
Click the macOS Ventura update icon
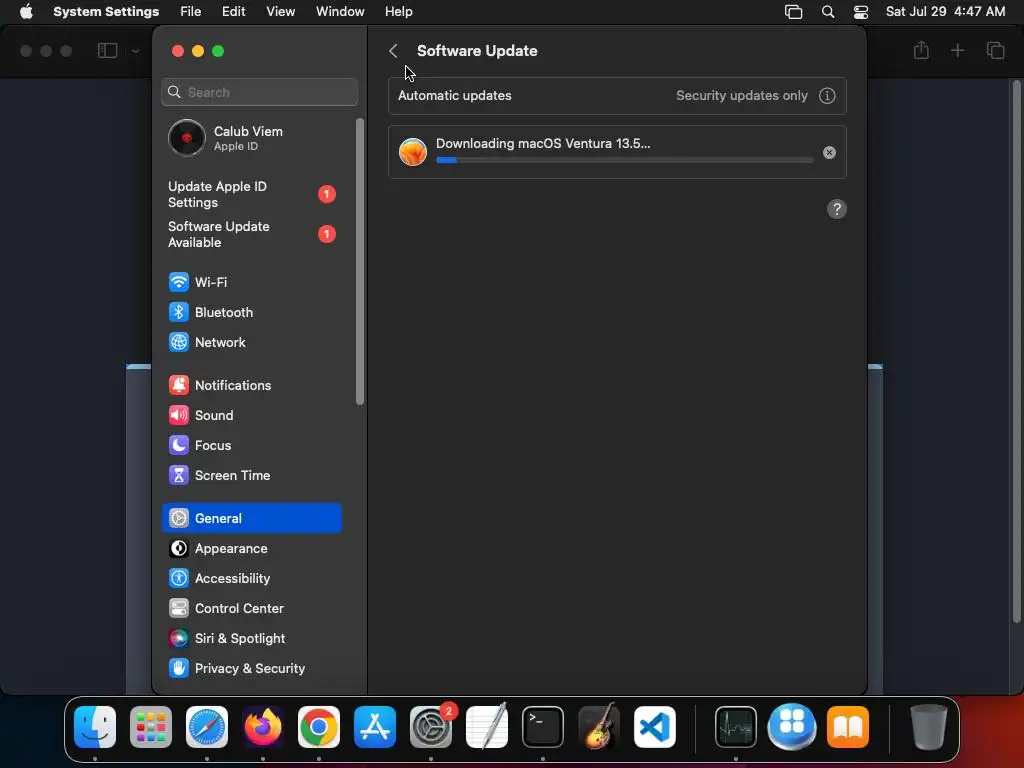click(413, 152)
